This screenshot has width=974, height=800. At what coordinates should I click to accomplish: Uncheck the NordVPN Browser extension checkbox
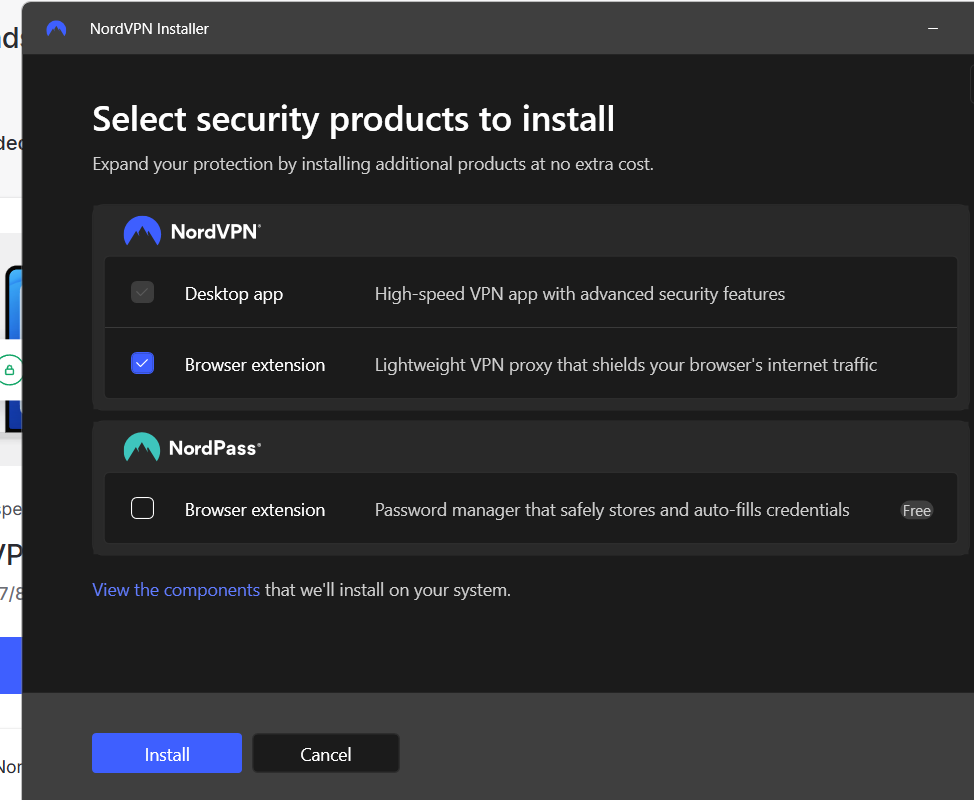(143, 364)
